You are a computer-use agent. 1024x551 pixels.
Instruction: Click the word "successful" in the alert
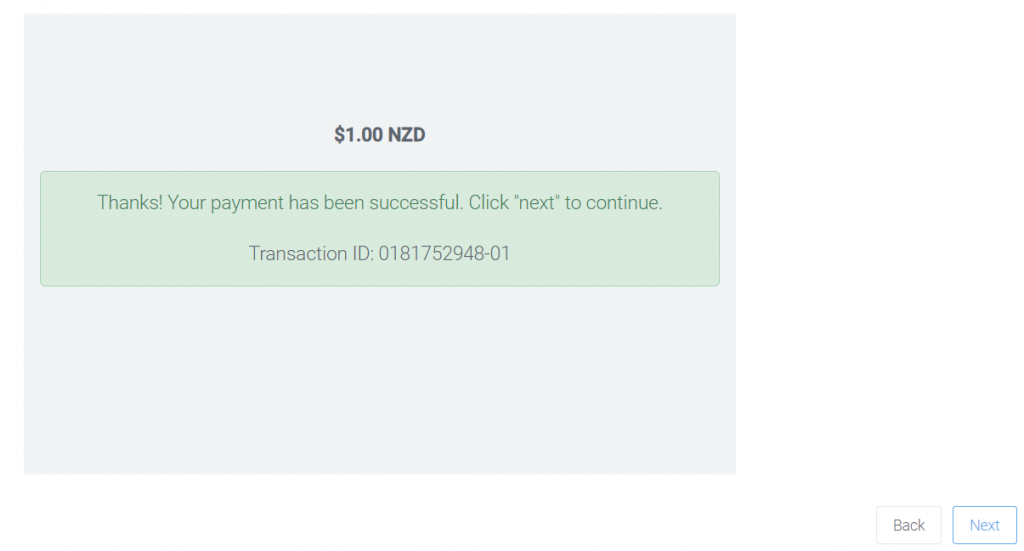(415, 202)
